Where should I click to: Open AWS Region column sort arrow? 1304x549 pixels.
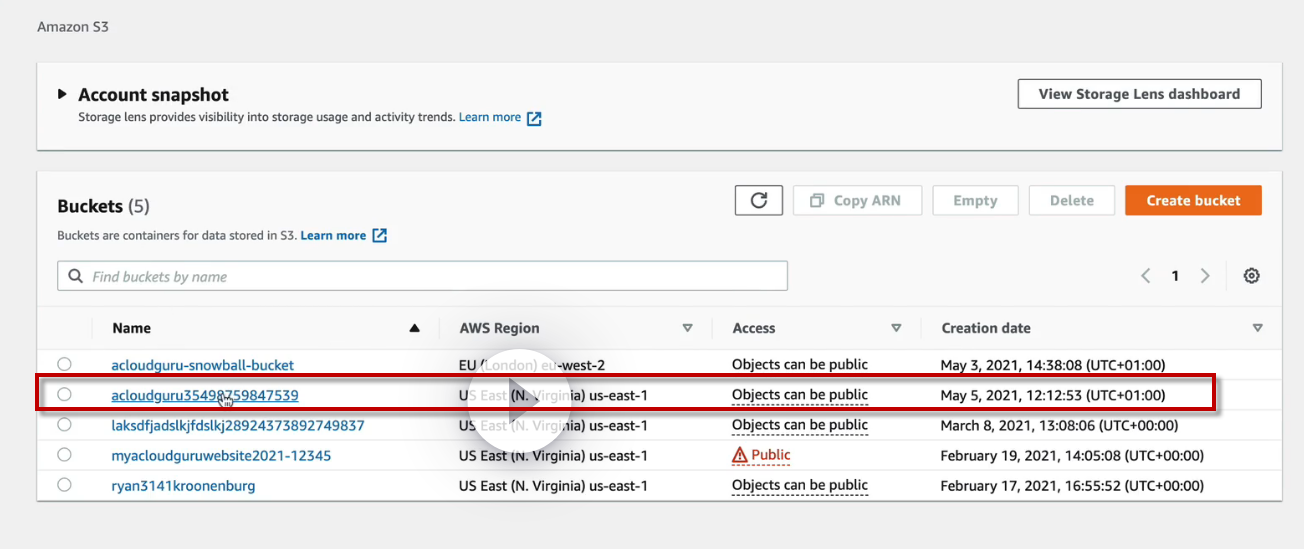[x=687, y=328]
